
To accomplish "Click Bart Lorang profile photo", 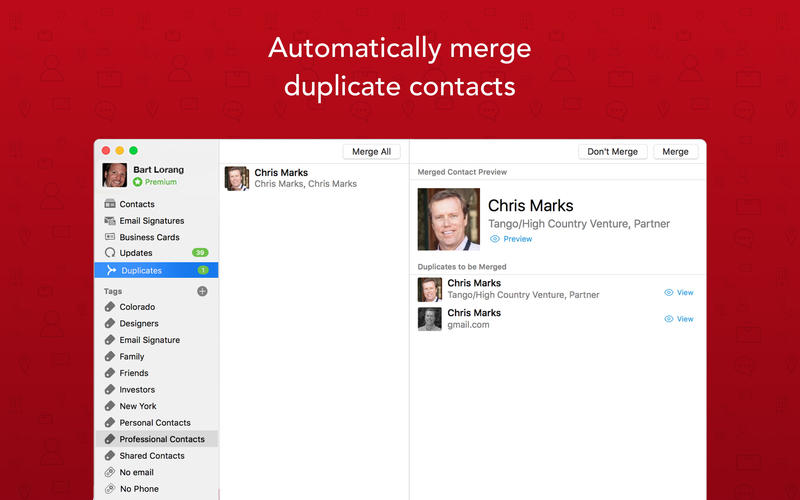I will pos(115,175).
